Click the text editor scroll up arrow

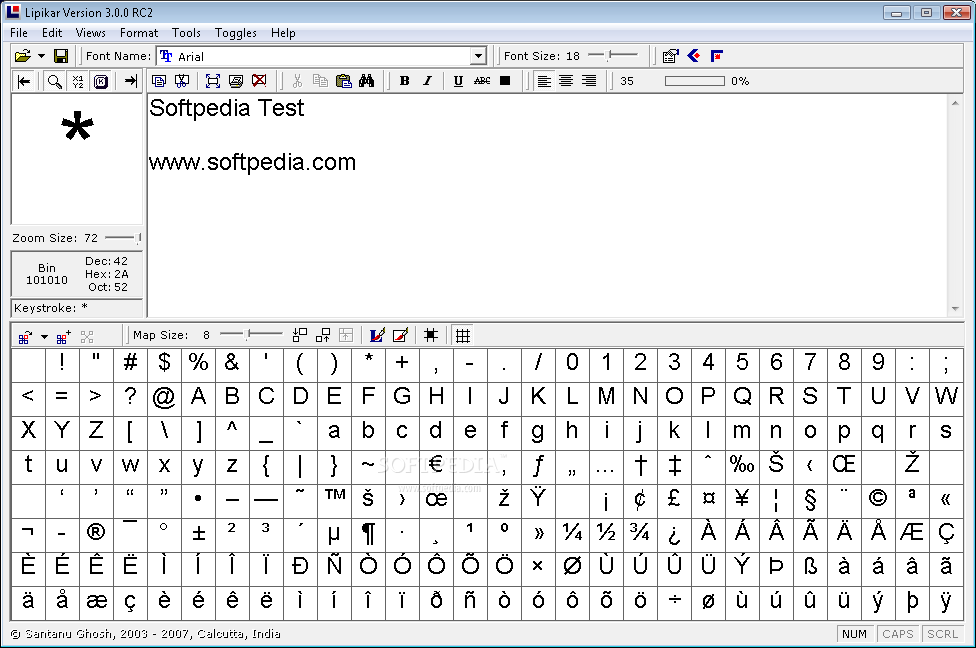point(955,103)
